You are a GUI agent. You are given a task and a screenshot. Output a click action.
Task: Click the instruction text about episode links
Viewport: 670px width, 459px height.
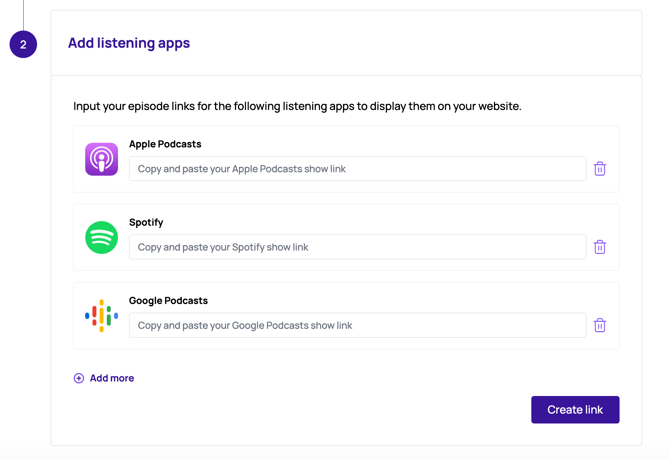click(297, 106)
